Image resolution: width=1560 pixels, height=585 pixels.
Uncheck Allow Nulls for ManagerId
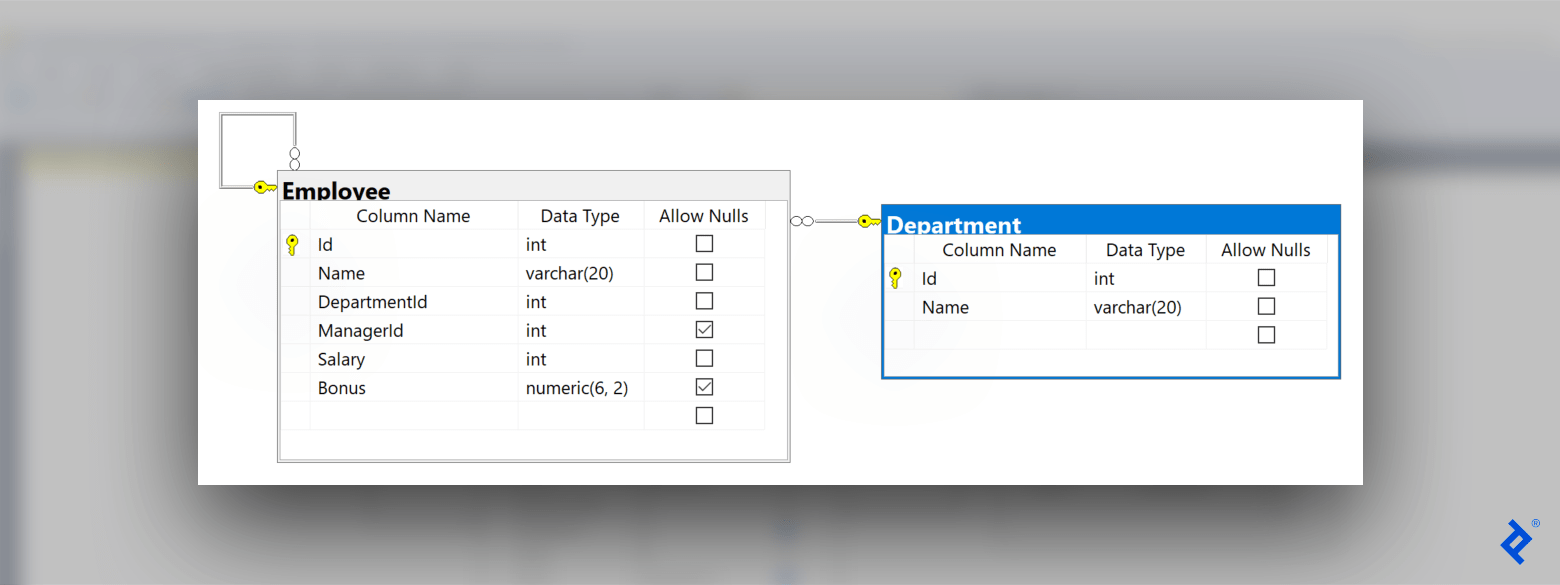[x=704, y=329]
